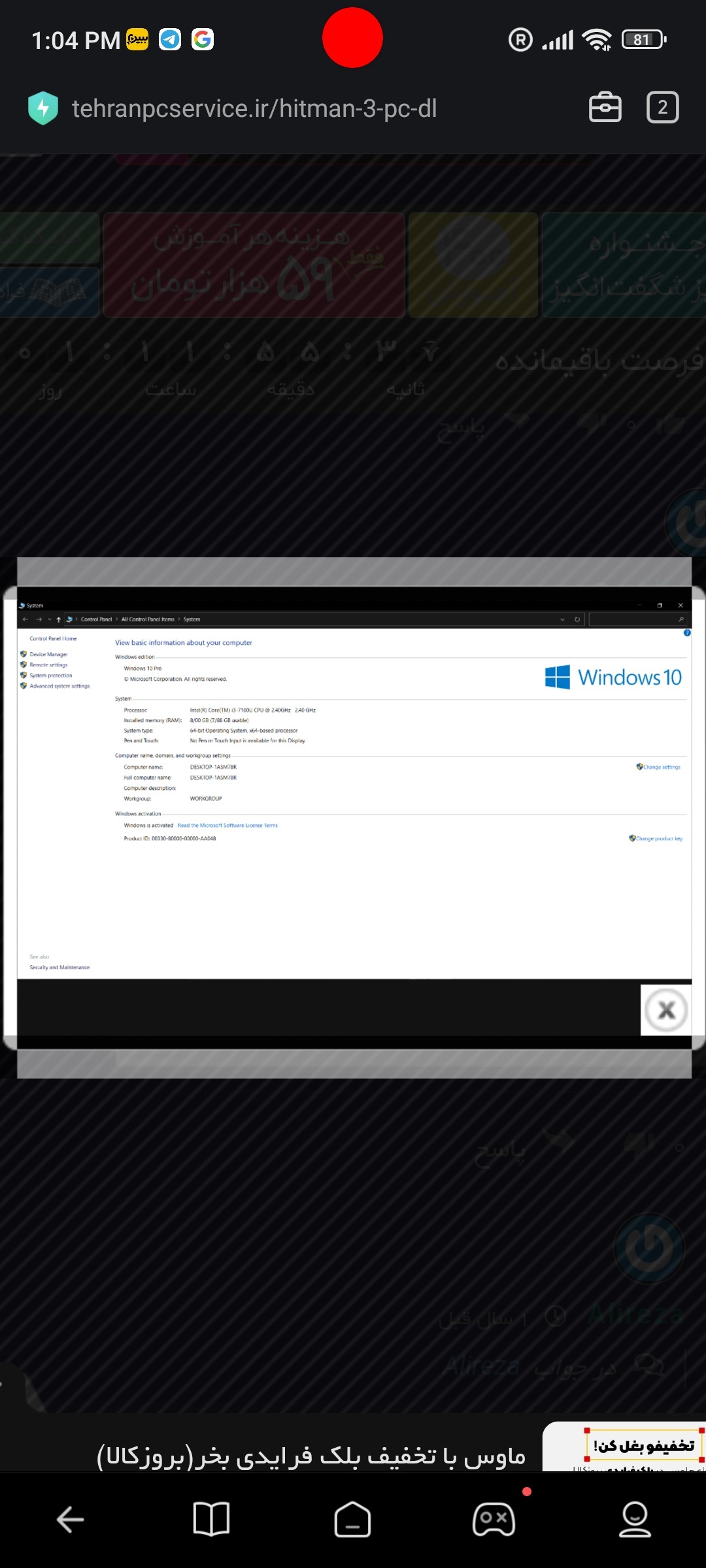Open bookmarks with the book icon
The width and height of the screenshot is (706, 1568).
(x=211, y=1520)
